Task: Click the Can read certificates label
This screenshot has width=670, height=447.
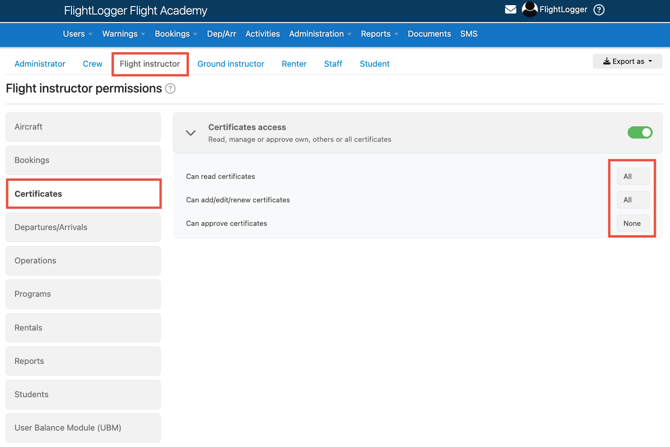Action: tap(220, 176)
